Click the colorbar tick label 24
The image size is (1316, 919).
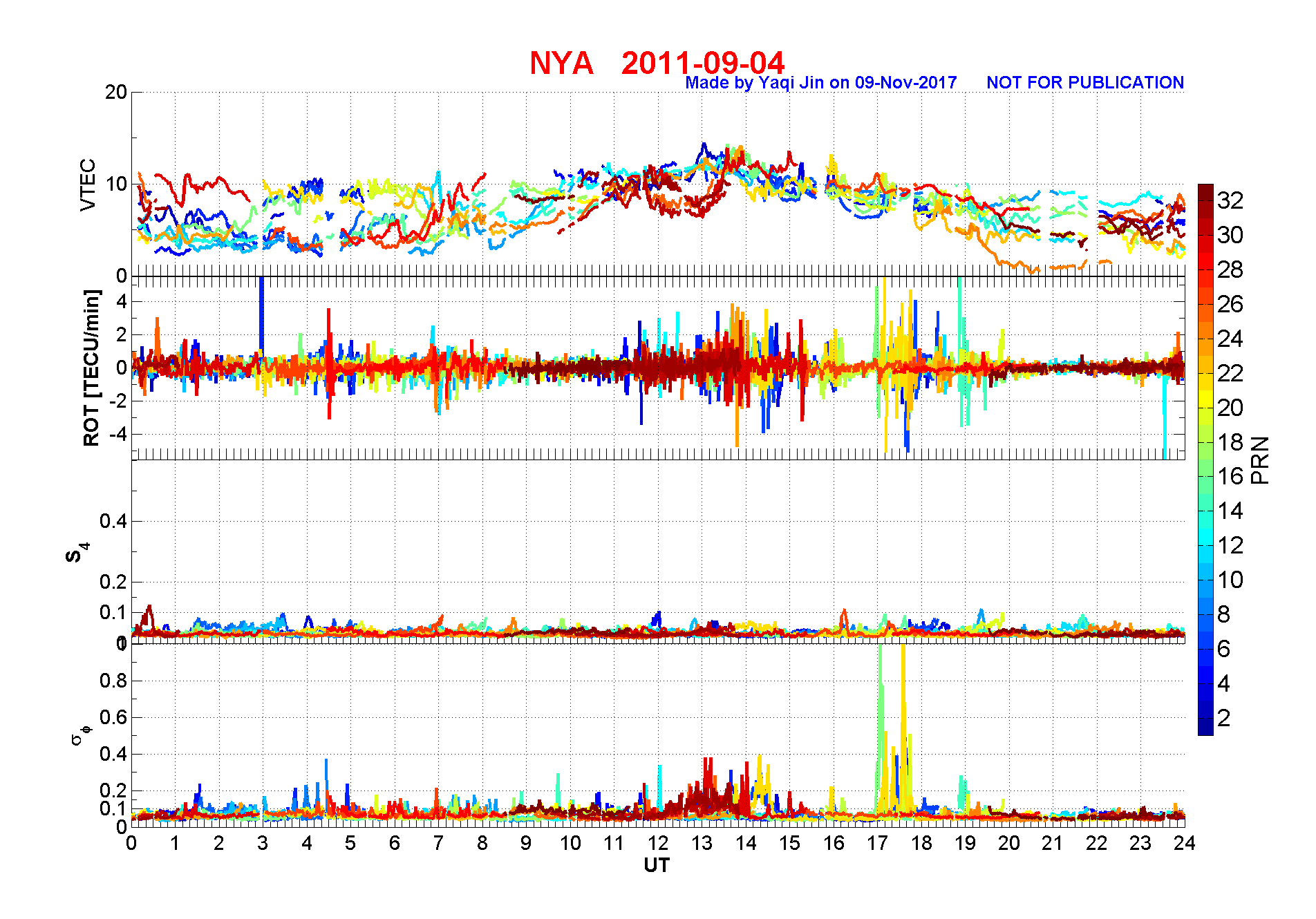[1230, 339]
